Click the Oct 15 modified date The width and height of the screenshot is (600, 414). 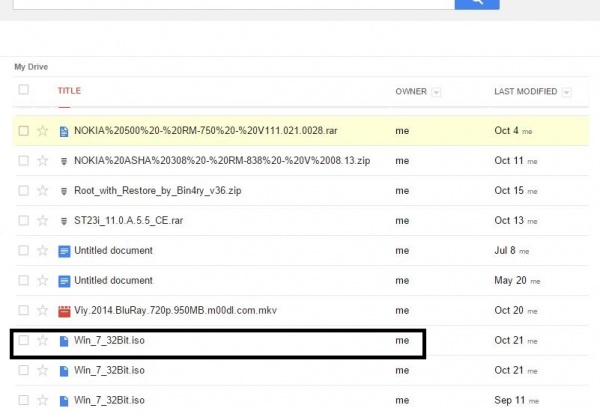tap(509, 191)
